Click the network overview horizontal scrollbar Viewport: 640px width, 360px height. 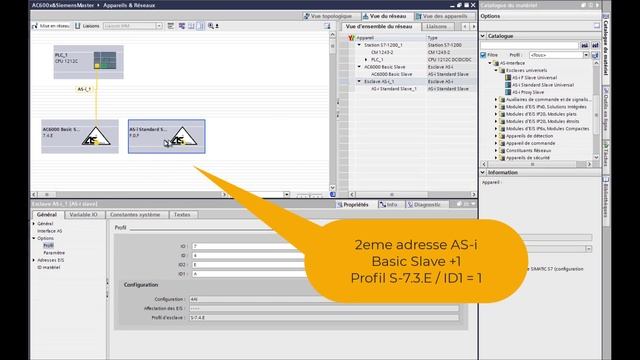[412, 195]
